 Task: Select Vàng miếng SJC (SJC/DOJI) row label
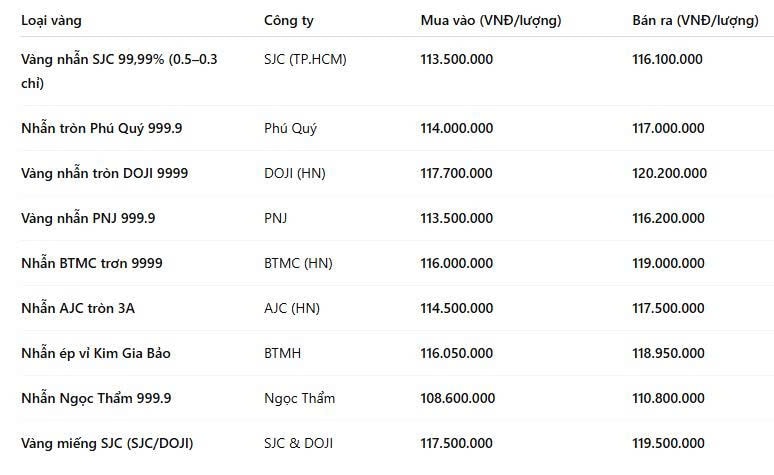[x=107, y=443]
